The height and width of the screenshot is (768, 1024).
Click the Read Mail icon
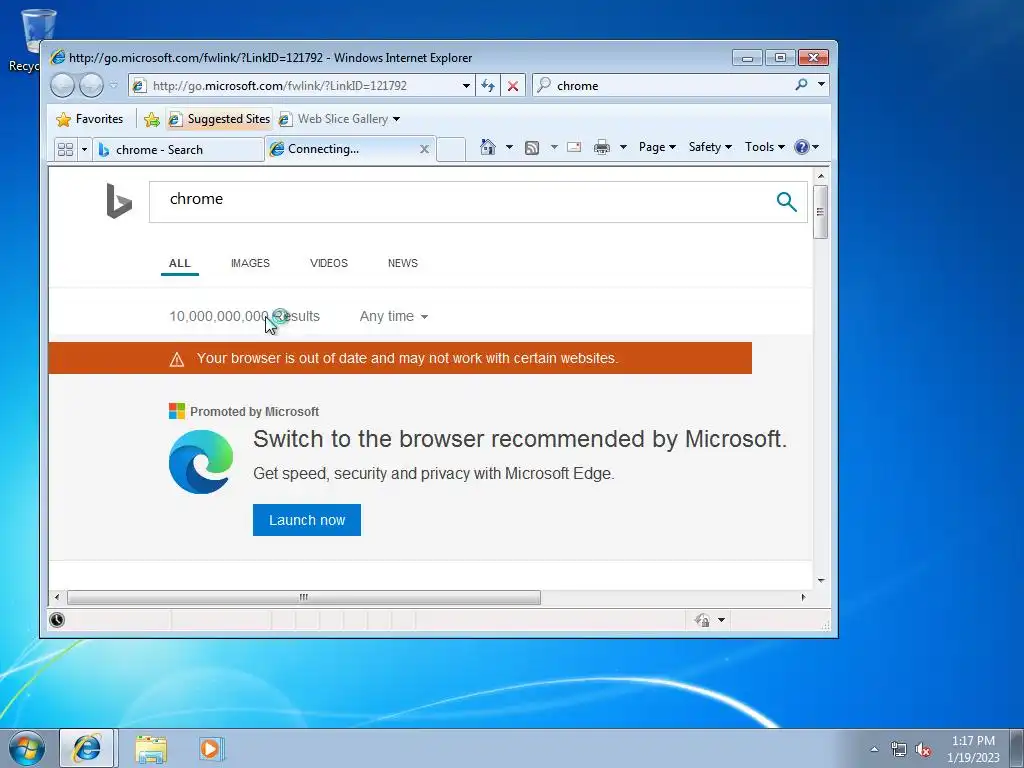pyautogui.click(x=574, y=147)
